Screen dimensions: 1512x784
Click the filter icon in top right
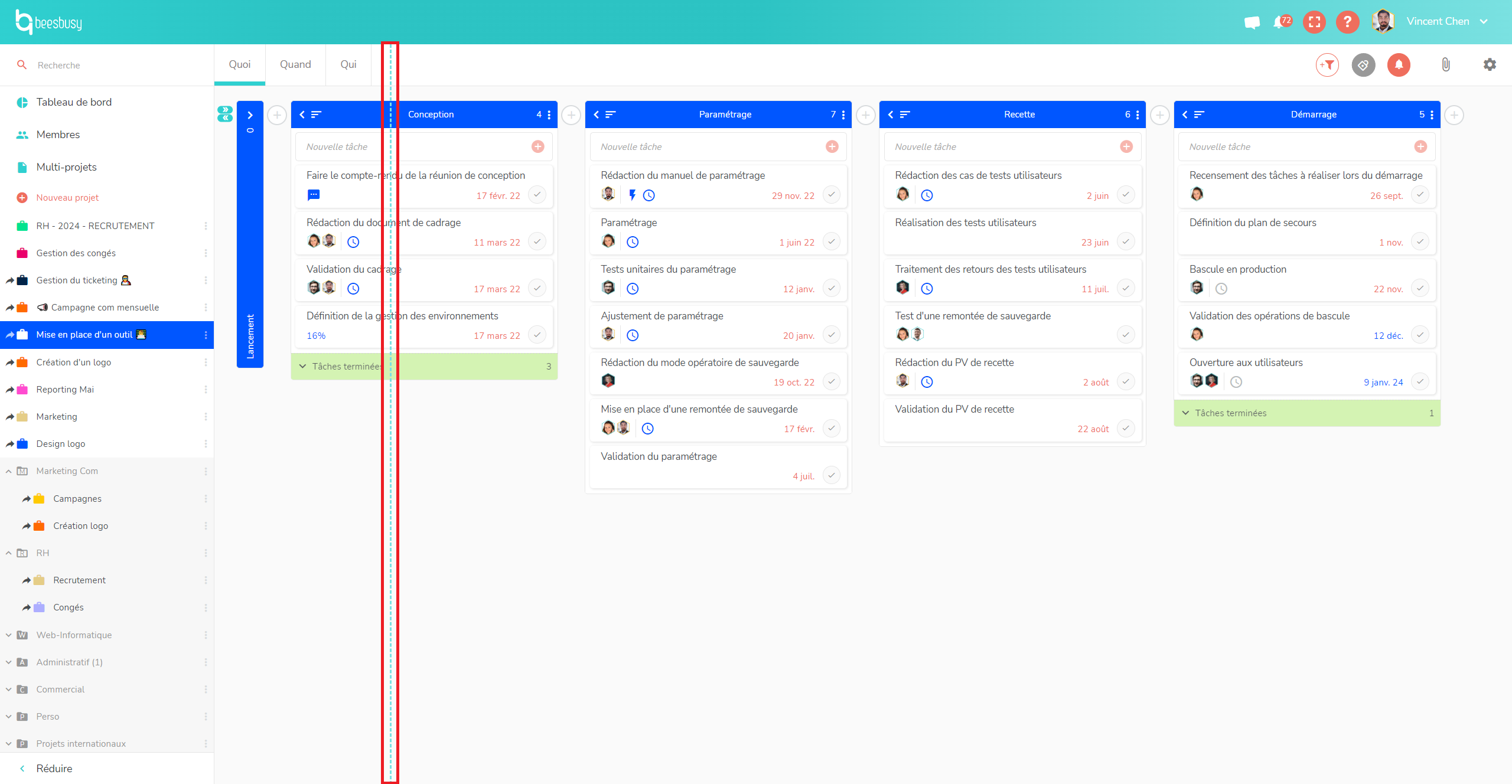[x=1326, y=65]
